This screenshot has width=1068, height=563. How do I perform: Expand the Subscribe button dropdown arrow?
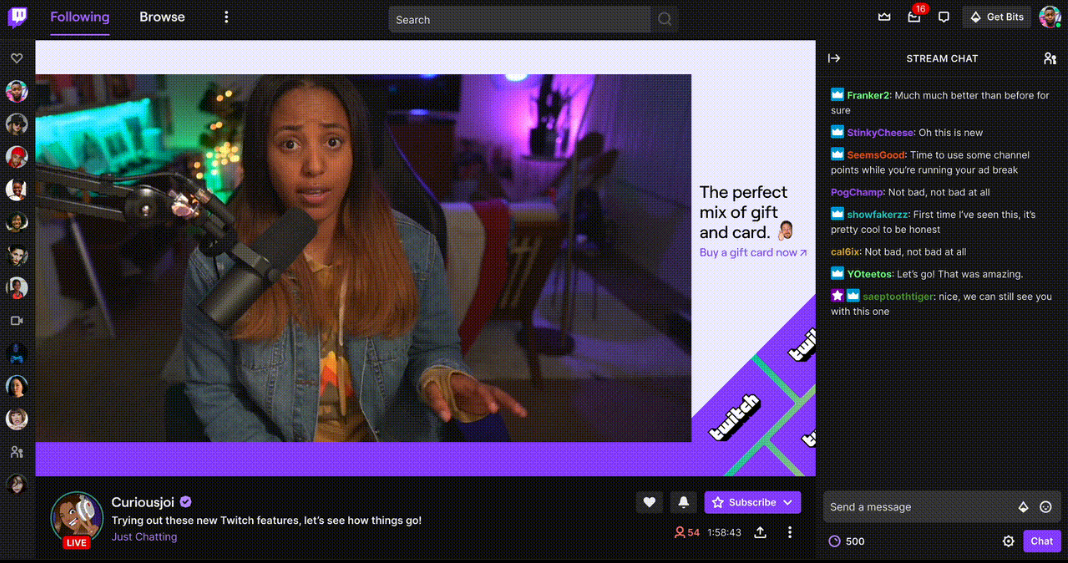[788, 502]
